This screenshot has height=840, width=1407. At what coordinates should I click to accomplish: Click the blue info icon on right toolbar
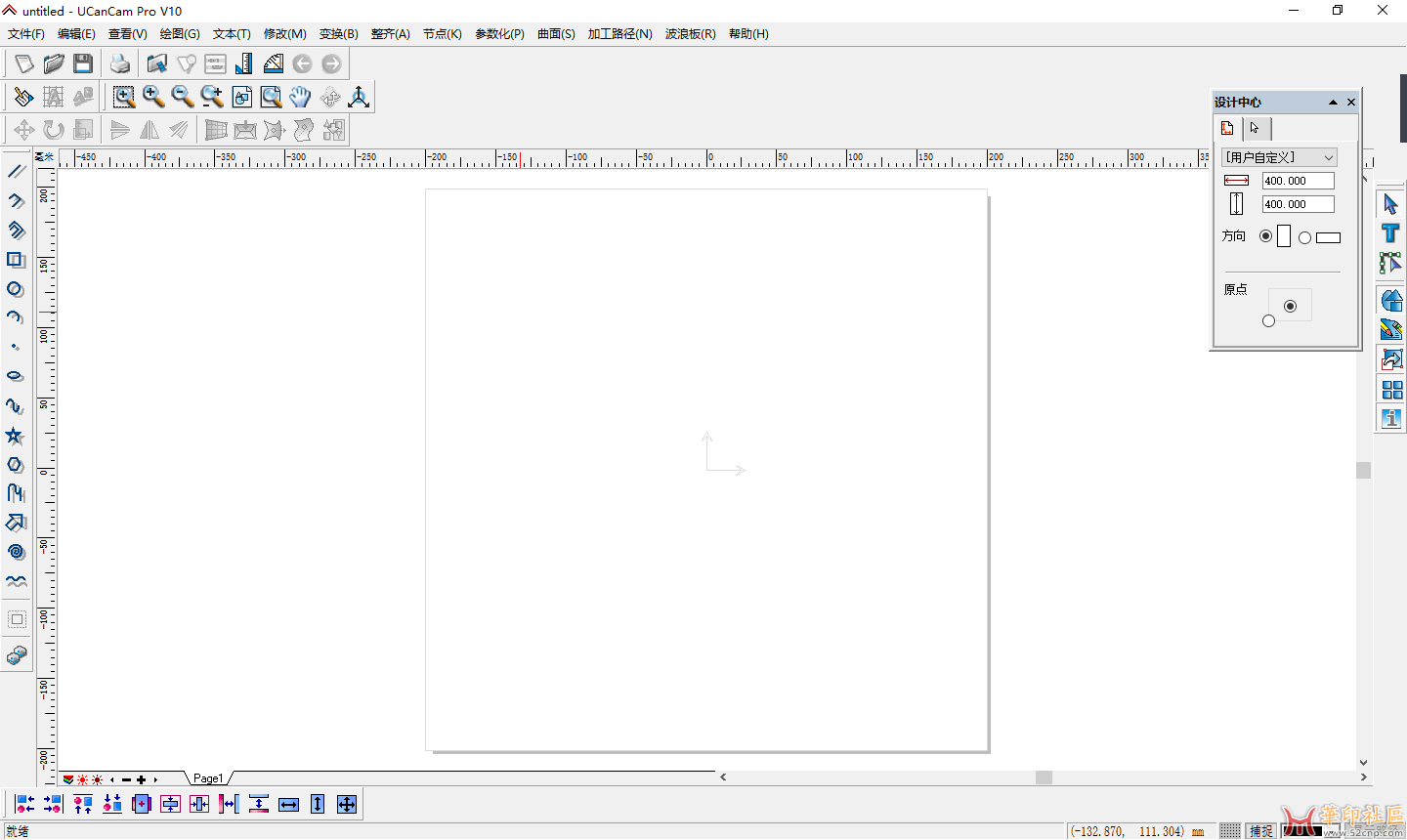(x=1391, y=418)
